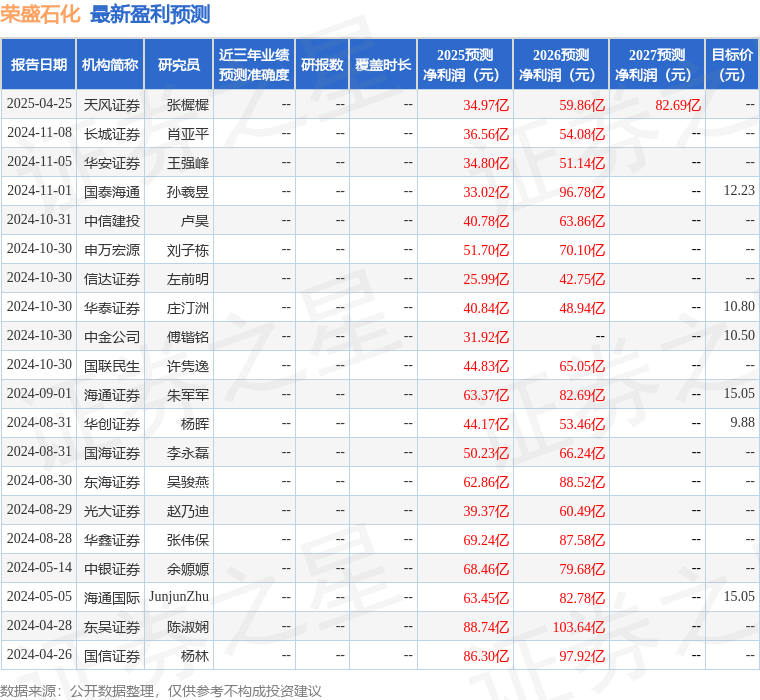
Task: Click the 2025 forecast 63.37亿
Action: coord(486,395)
